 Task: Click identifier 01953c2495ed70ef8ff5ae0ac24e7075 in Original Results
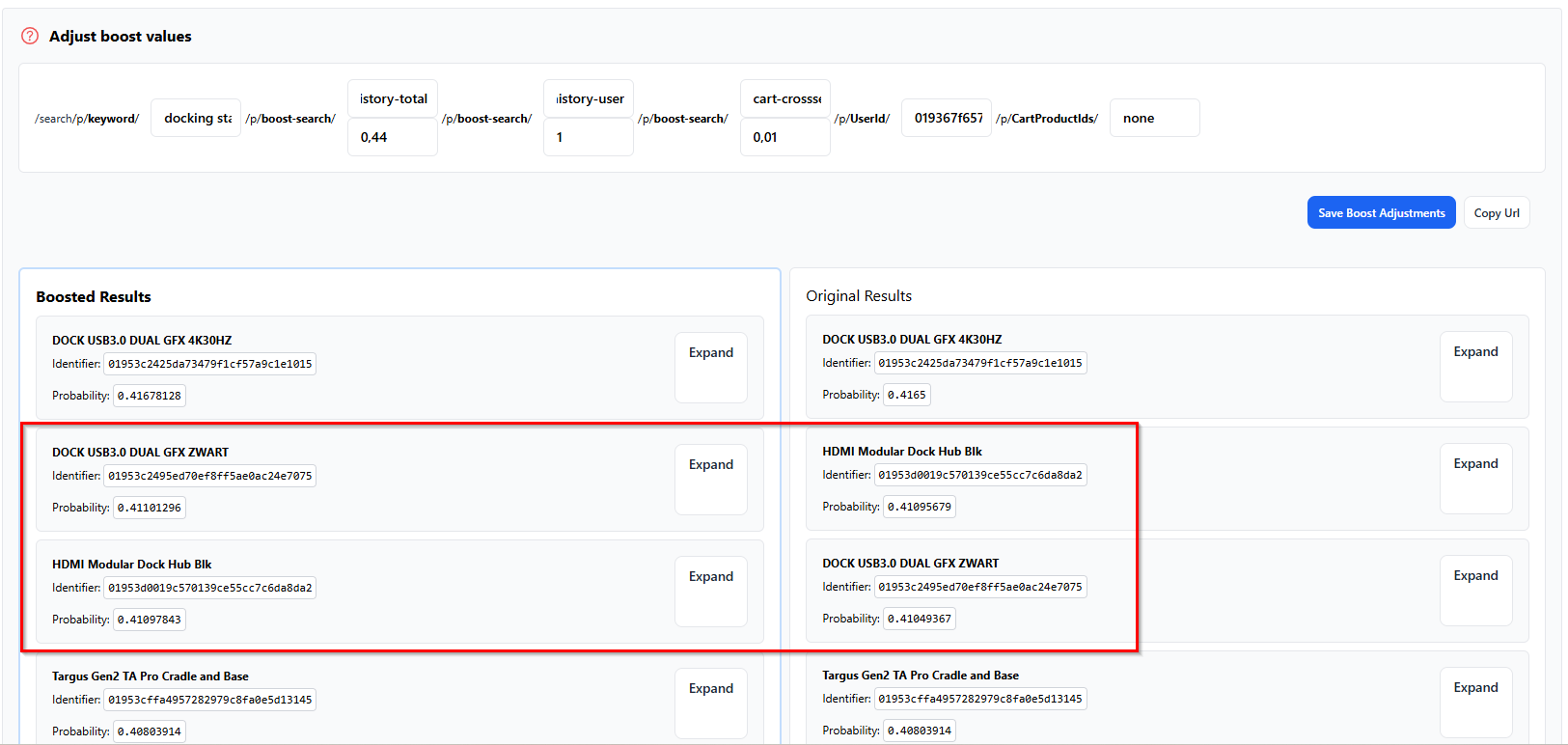pyautogui.click(x=980, y=587)
